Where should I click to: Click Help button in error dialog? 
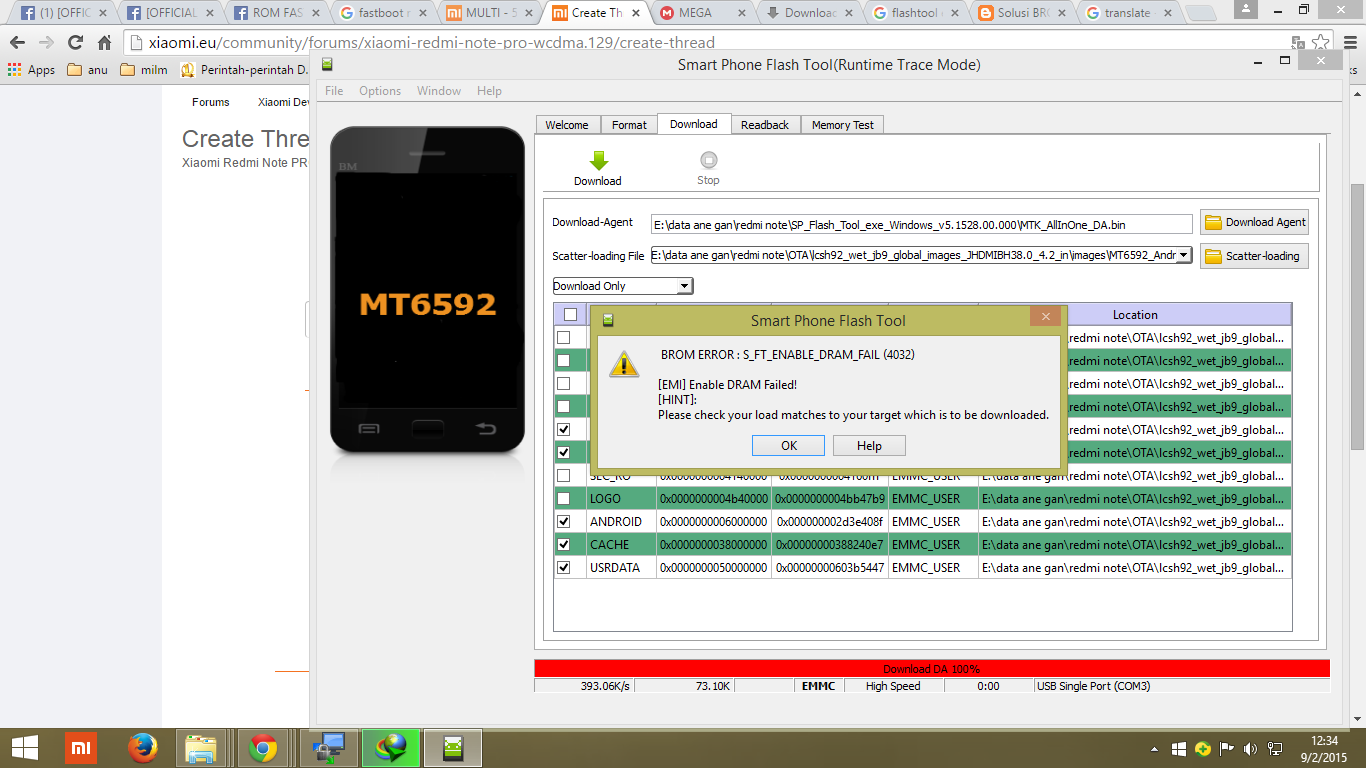coord(870,445)
